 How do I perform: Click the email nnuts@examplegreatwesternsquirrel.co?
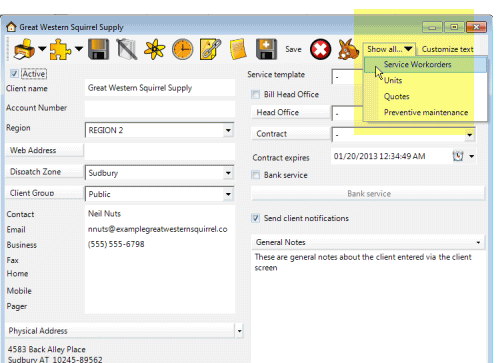pos(158,229)
